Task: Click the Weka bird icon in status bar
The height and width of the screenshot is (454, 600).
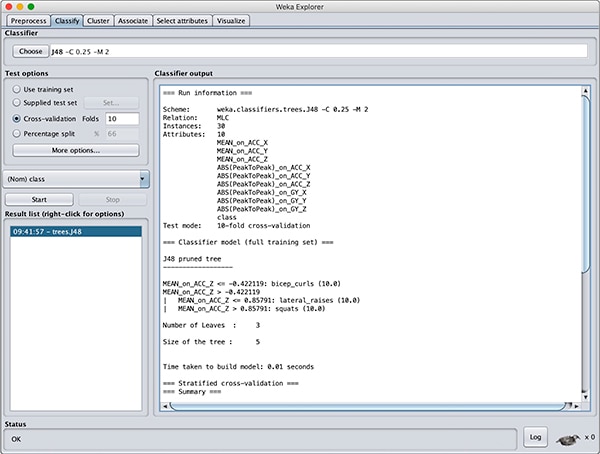Action: (x=570, y=437)
